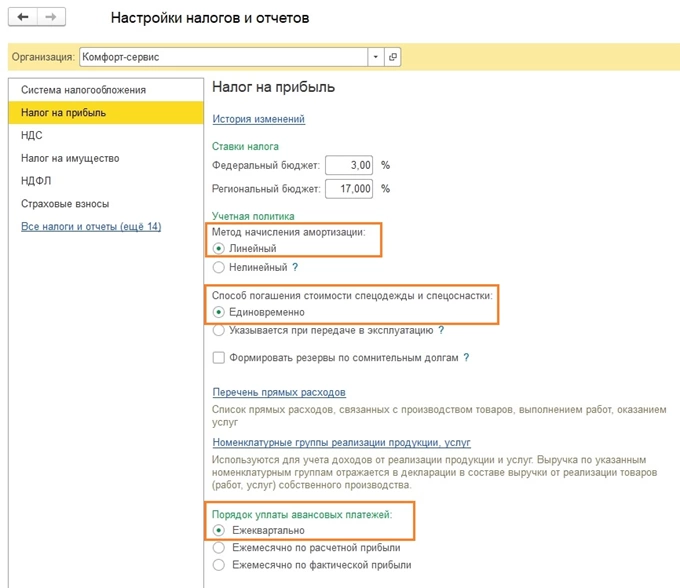Show help for Нелинейный method
Viewport: 680px width, 588px height.
tap(295, 267)
